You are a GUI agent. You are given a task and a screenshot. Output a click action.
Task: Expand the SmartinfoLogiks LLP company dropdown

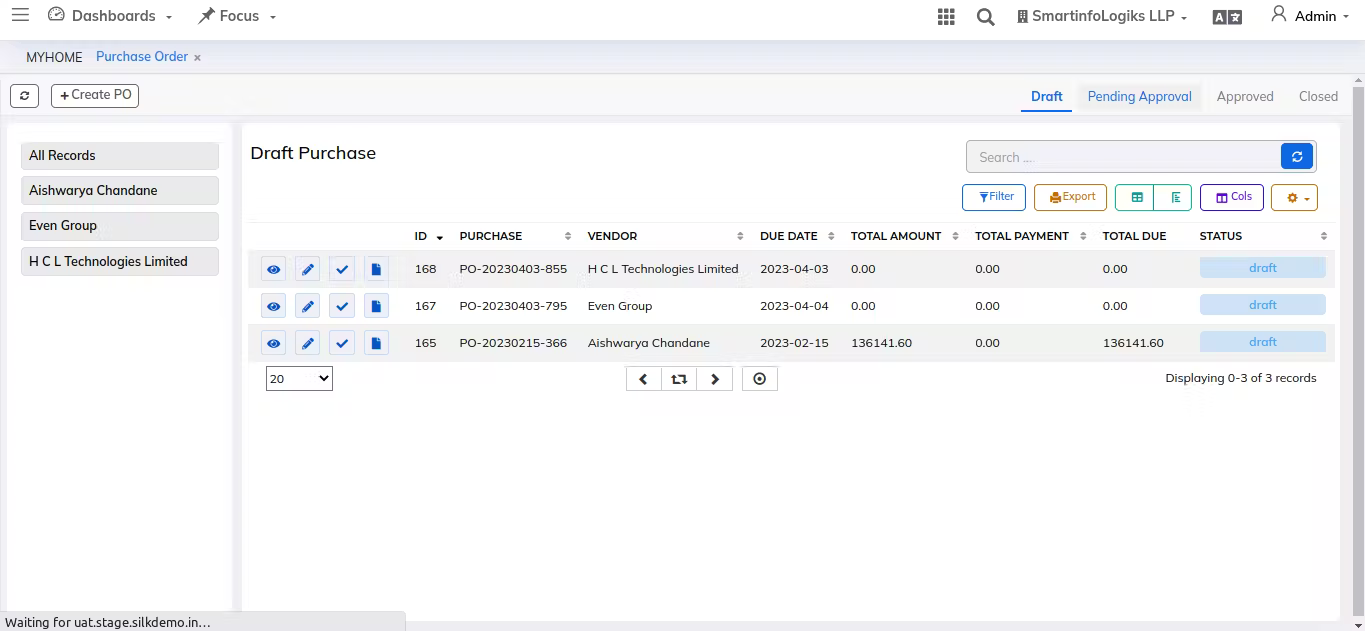[1102, 16]
